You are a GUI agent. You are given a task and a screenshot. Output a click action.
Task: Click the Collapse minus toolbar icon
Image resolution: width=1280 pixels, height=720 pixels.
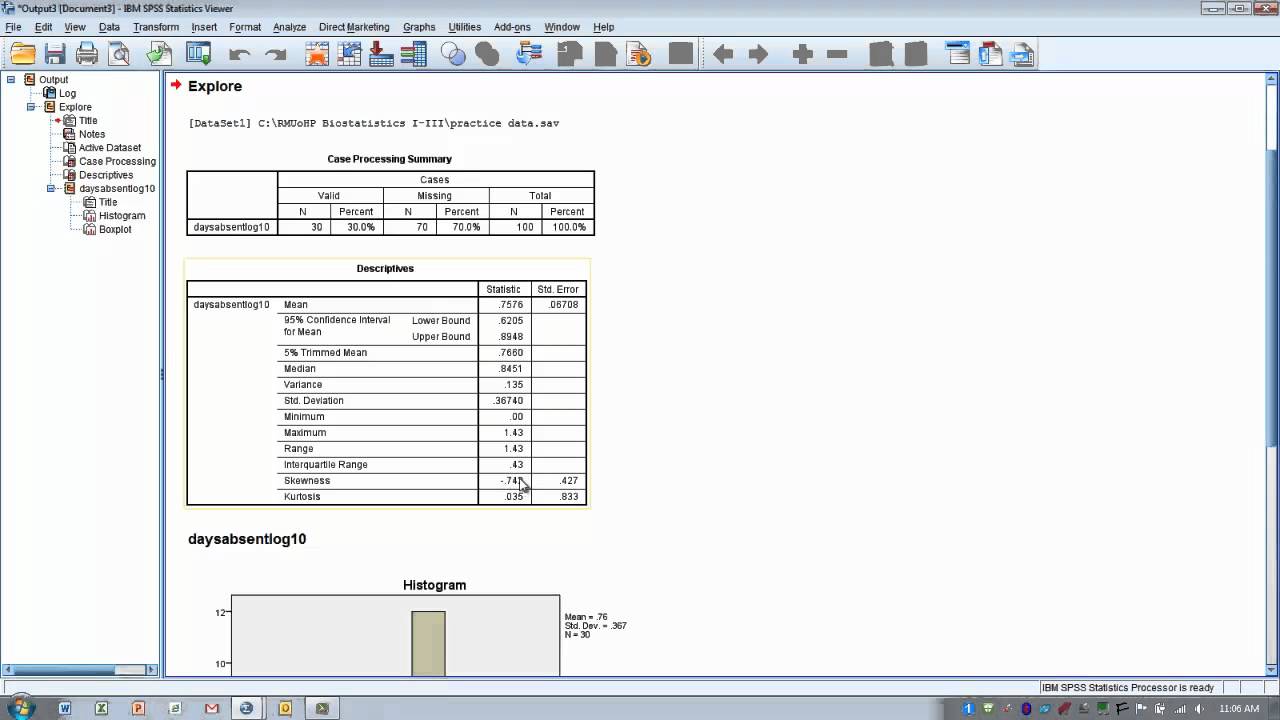point(837,54)
